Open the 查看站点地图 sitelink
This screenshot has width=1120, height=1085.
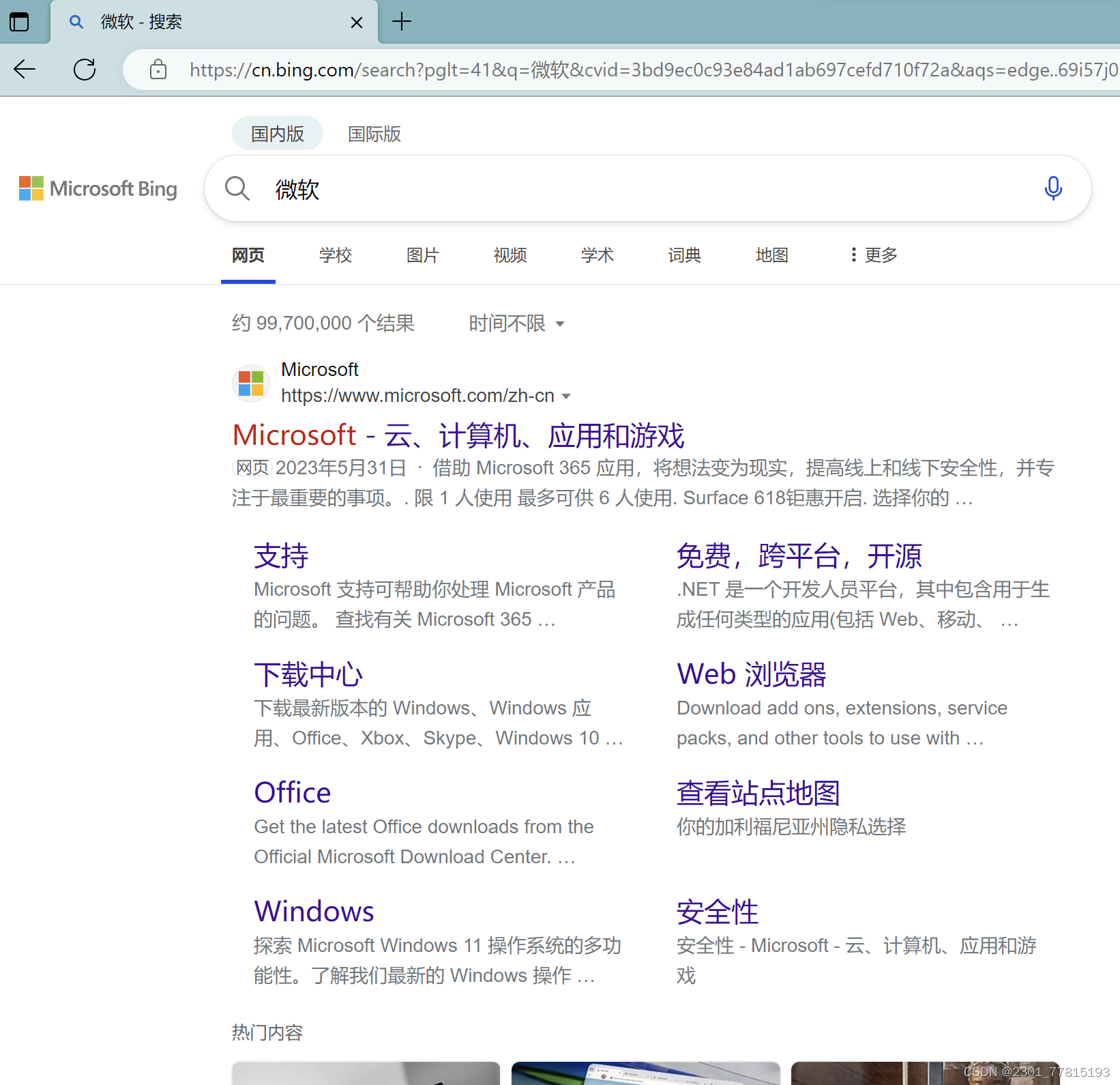[758, 793]
